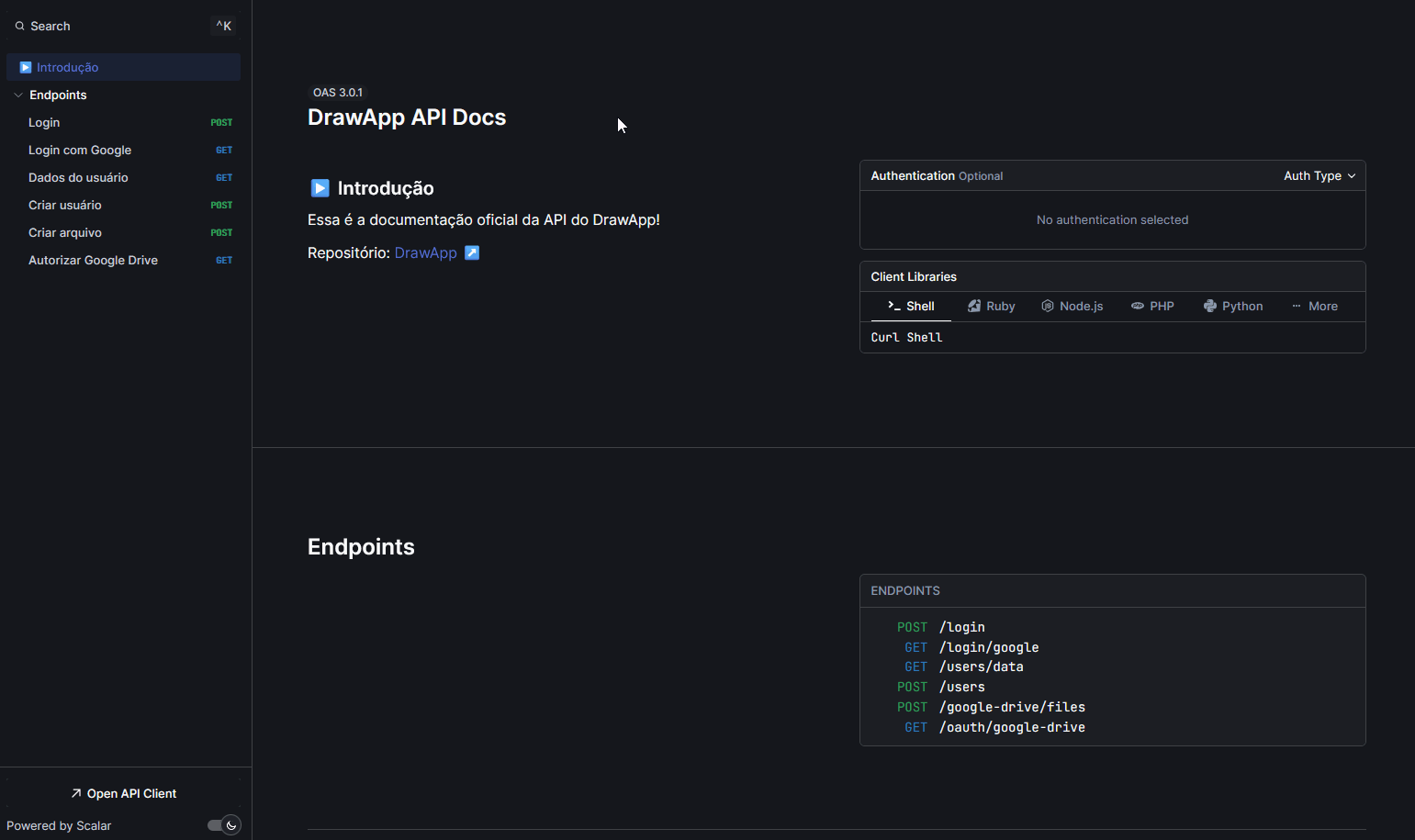1415x840 pixels.
Task: Click the play icon beside Introdução heading
Action: [x=320, y=188]
